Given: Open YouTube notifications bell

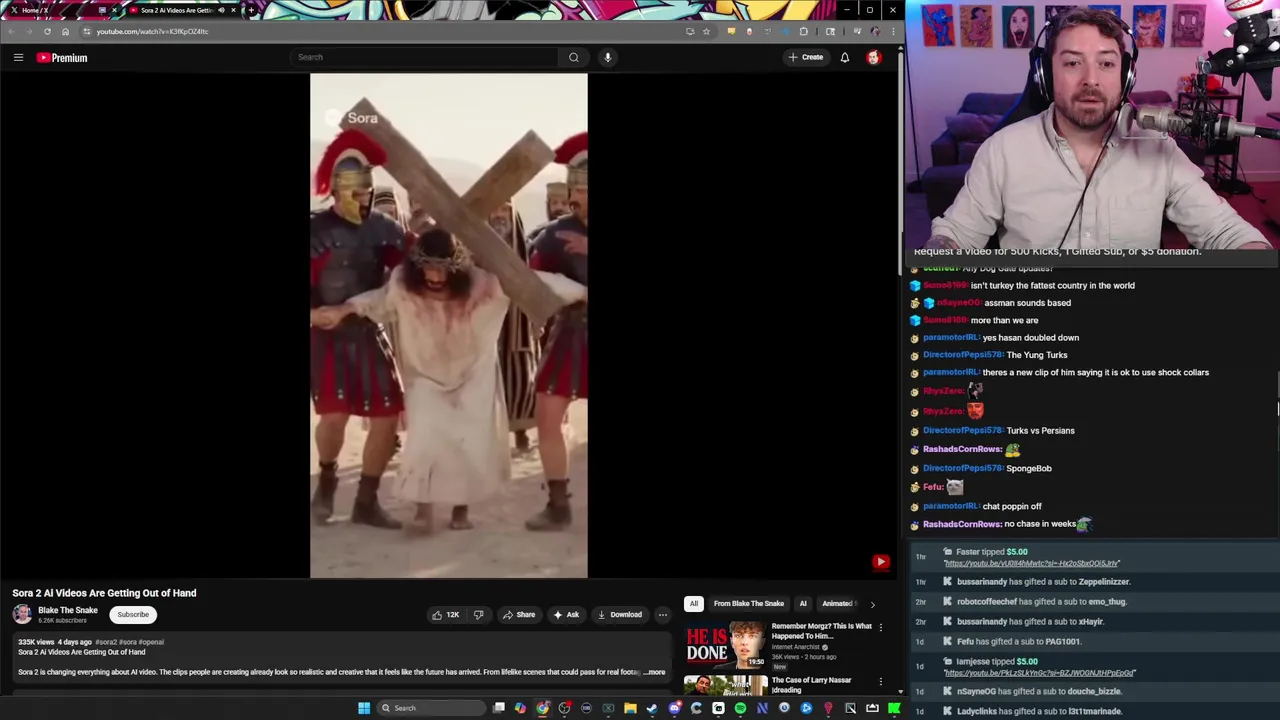Looking at the screenshot, I should coord(845,57).
